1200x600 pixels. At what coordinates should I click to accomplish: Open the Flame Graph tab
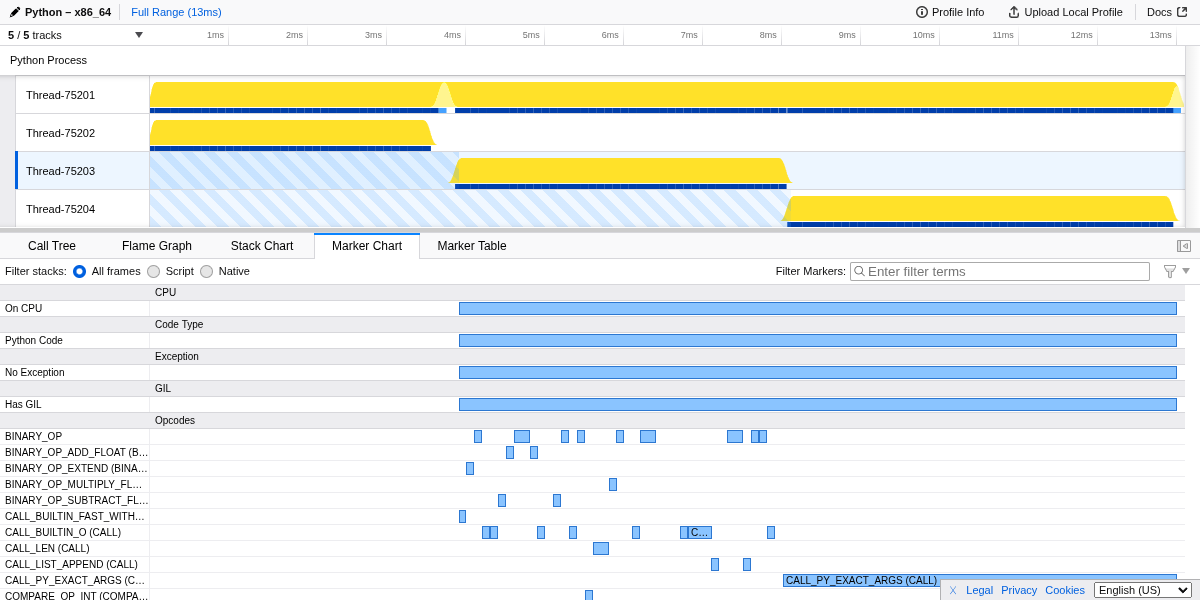point(157,246)
